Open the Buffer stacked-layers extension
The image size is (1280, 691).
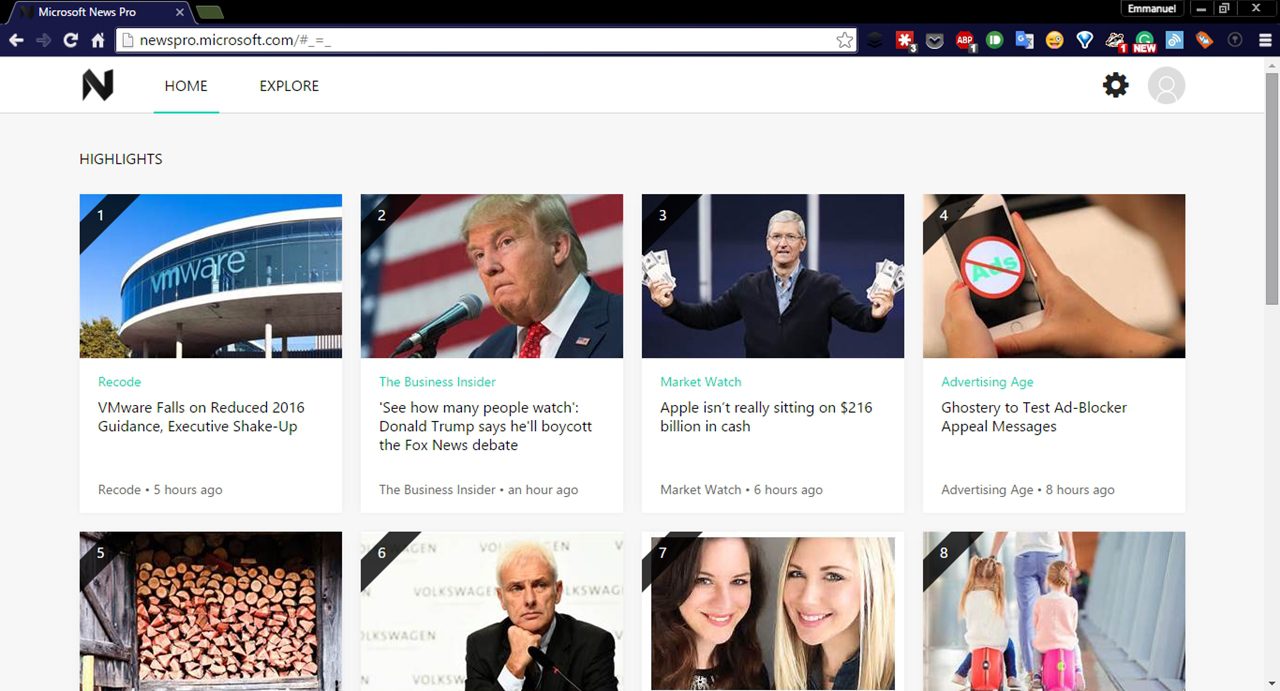(875, 40)
